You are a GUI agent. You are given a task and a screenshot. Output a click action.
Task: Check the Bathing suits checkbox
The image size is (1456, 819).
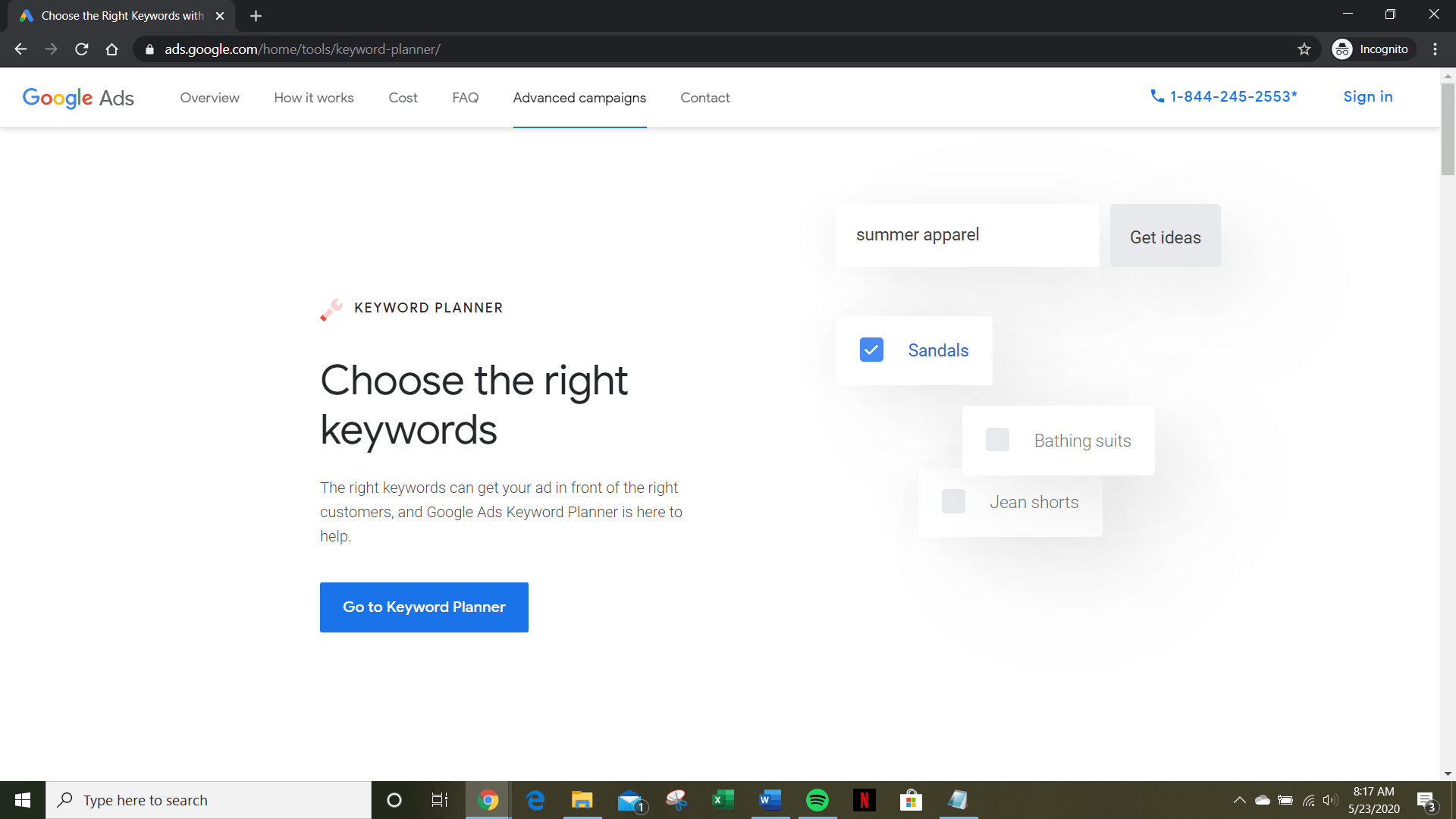997,440
